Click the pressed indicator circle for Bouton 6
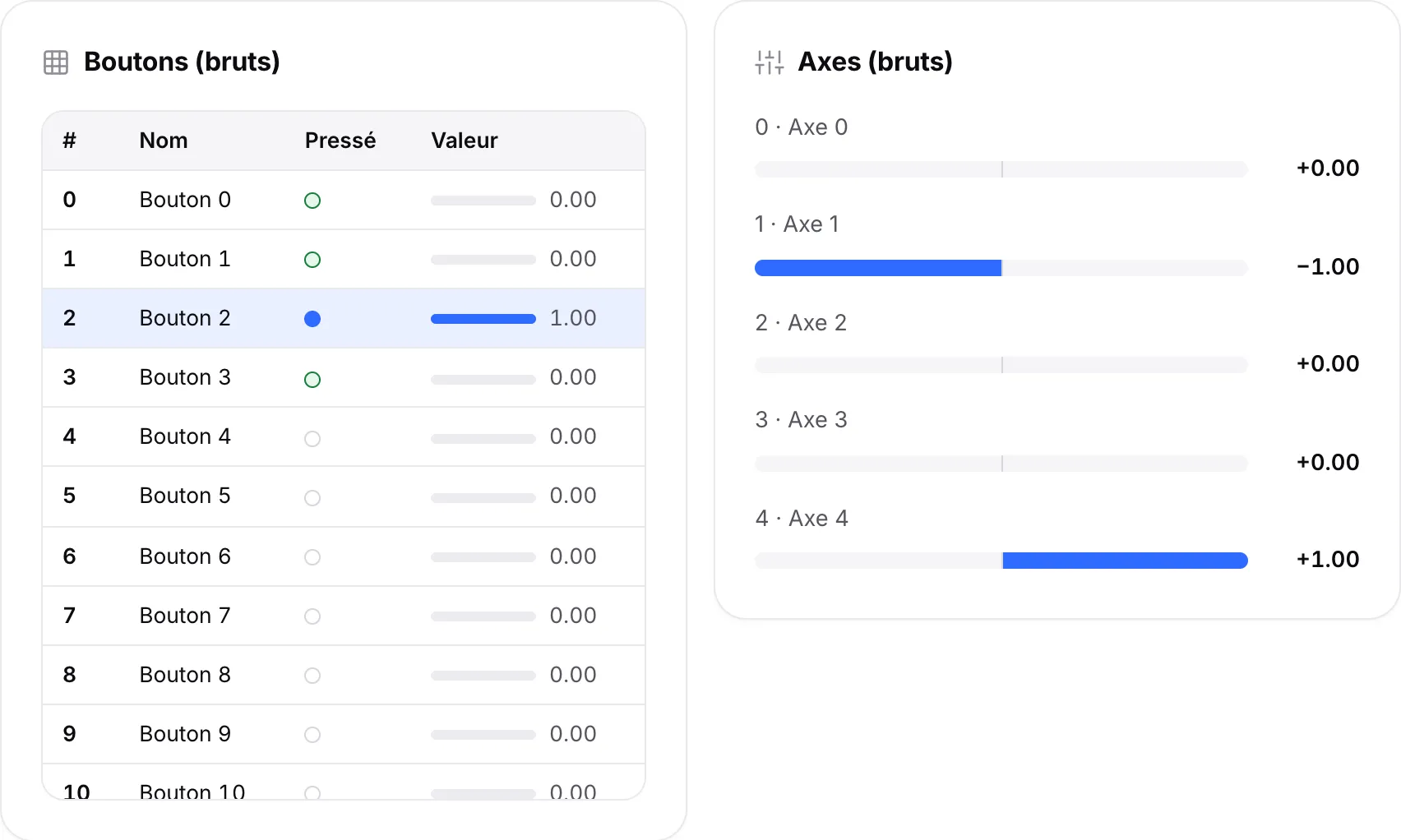The width and height of the screenshot is (1401, 840). 312,557
